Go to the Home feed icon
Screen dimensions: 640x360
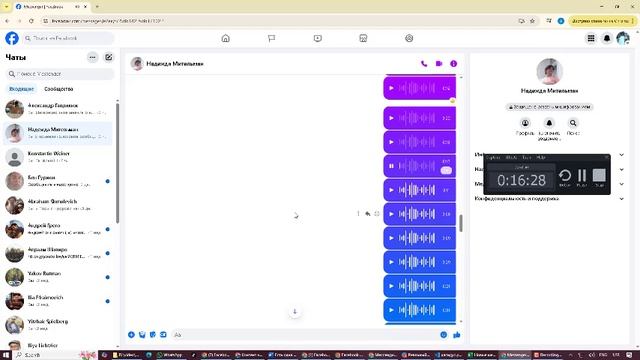[225, 38]
